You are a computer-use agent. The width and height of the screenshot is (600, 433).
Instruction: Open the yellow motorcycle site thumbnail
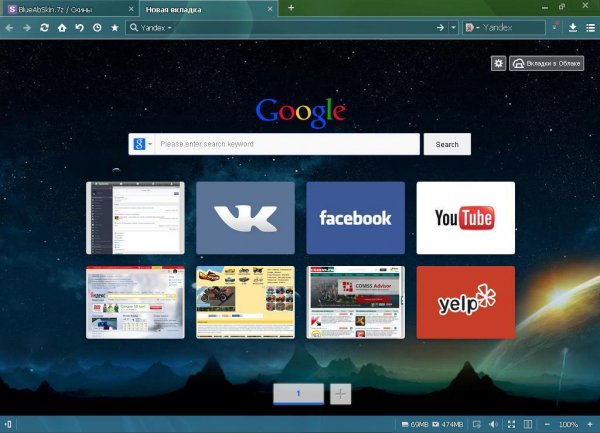point(245,302)
